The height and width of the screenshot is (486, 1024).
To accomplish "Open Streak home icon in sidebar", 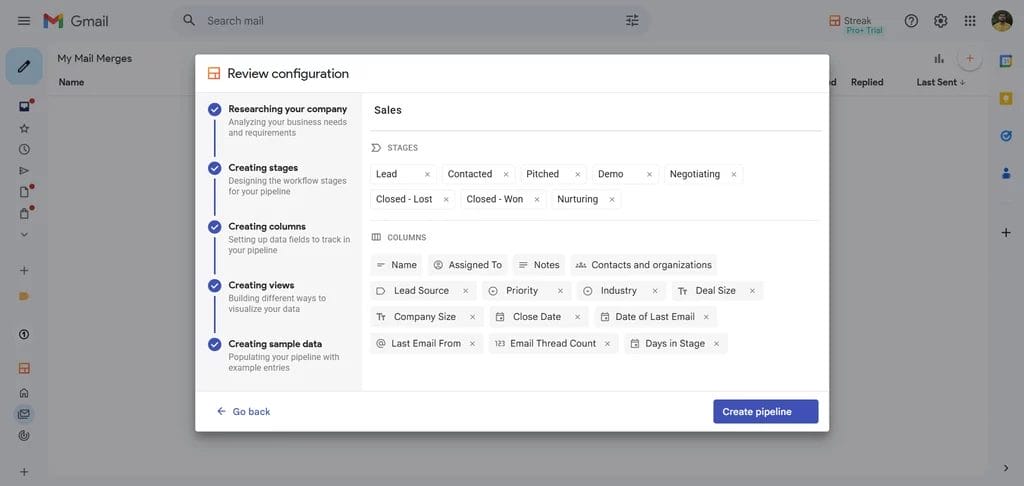I will [x=24, y=393].
